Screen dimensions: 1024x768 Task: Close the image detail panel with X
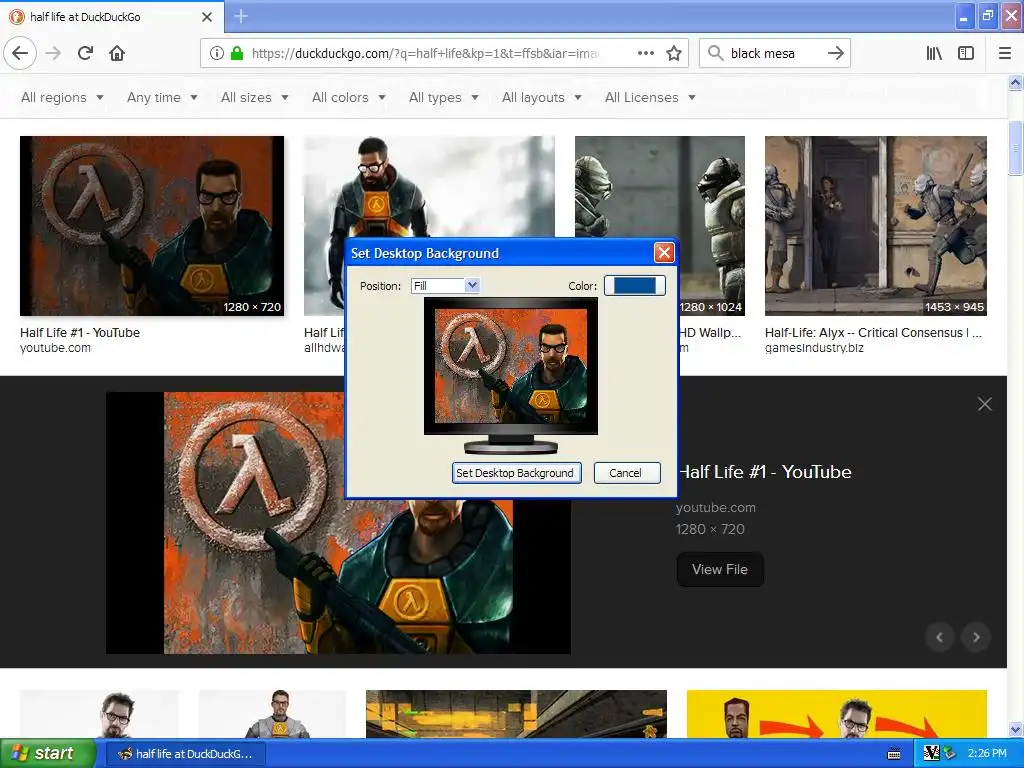pos(984,404)
